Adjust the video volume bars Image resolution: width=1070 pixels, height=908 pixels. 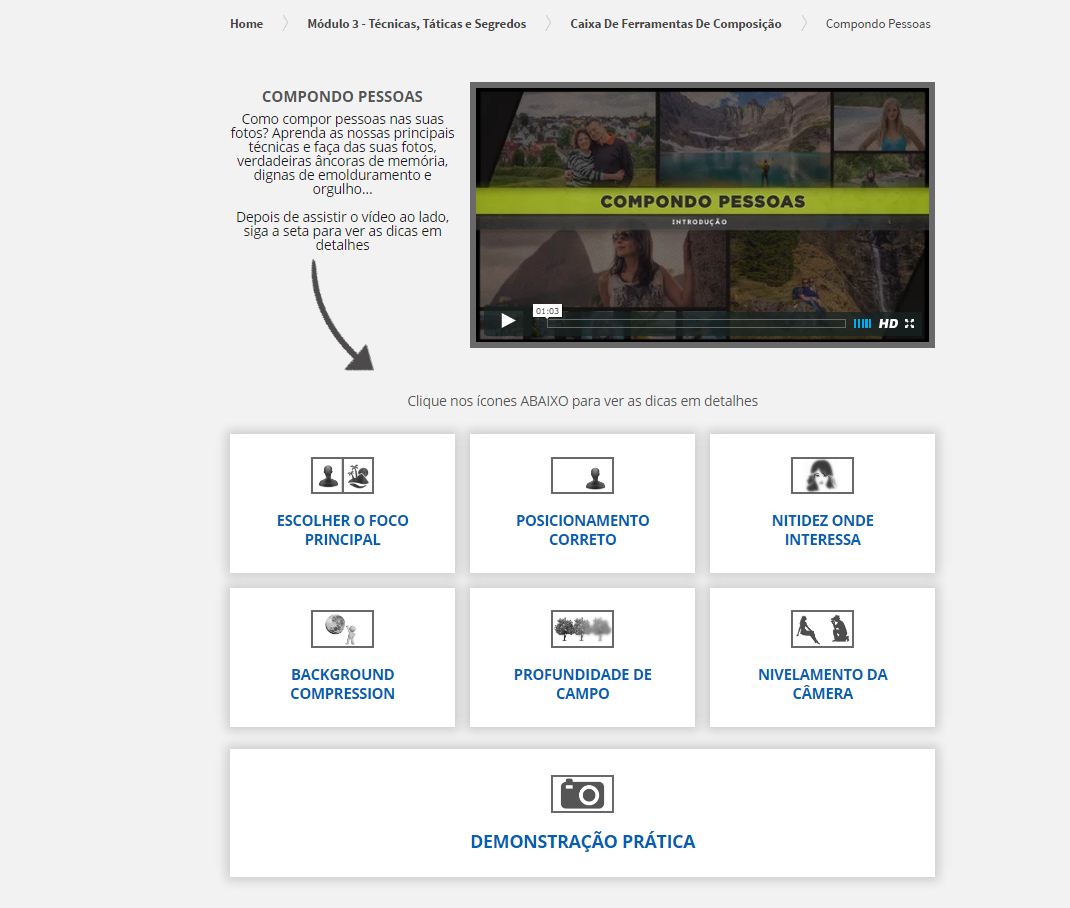[862, 323]
